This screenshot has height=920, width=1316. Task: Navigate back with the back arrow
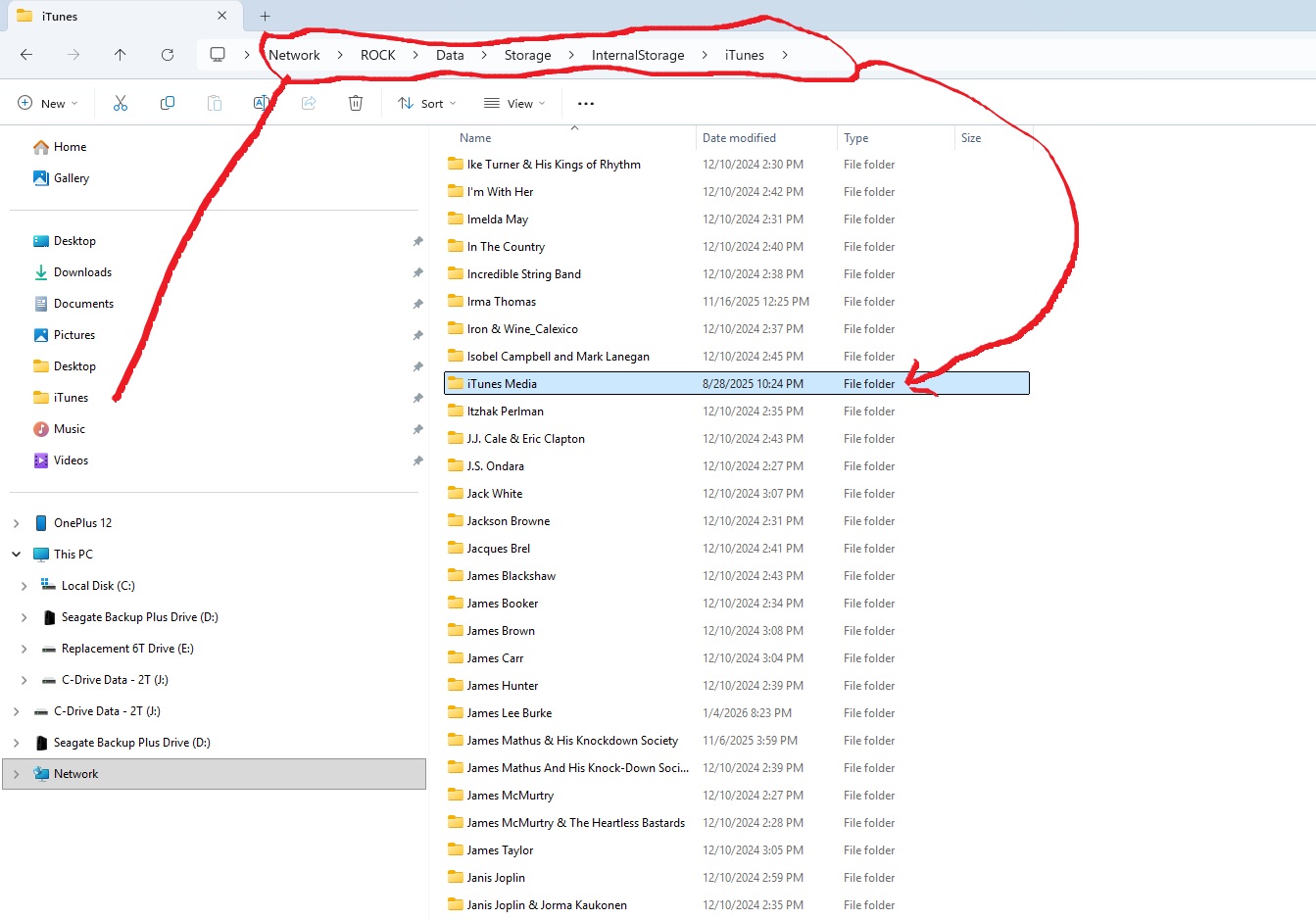click(x=26, y=55)
